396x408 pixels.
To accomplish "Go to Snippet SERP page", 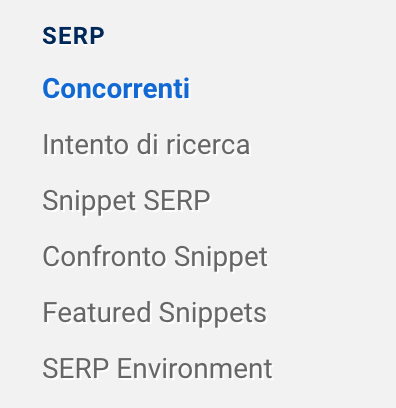I will (126, 201).
